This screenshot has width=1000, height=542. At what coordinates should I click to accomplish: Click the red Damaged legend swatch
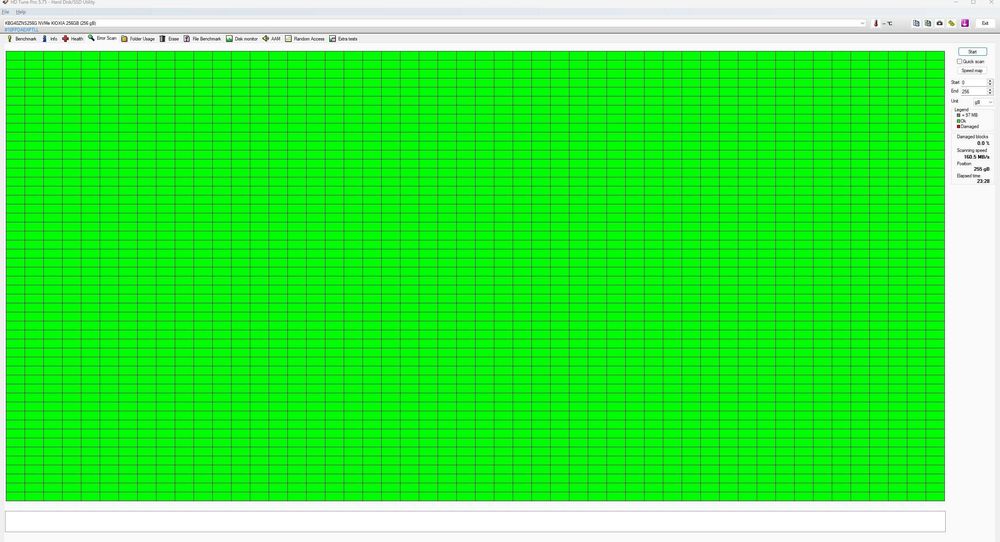pyautogui.click(x=958, y=126)
